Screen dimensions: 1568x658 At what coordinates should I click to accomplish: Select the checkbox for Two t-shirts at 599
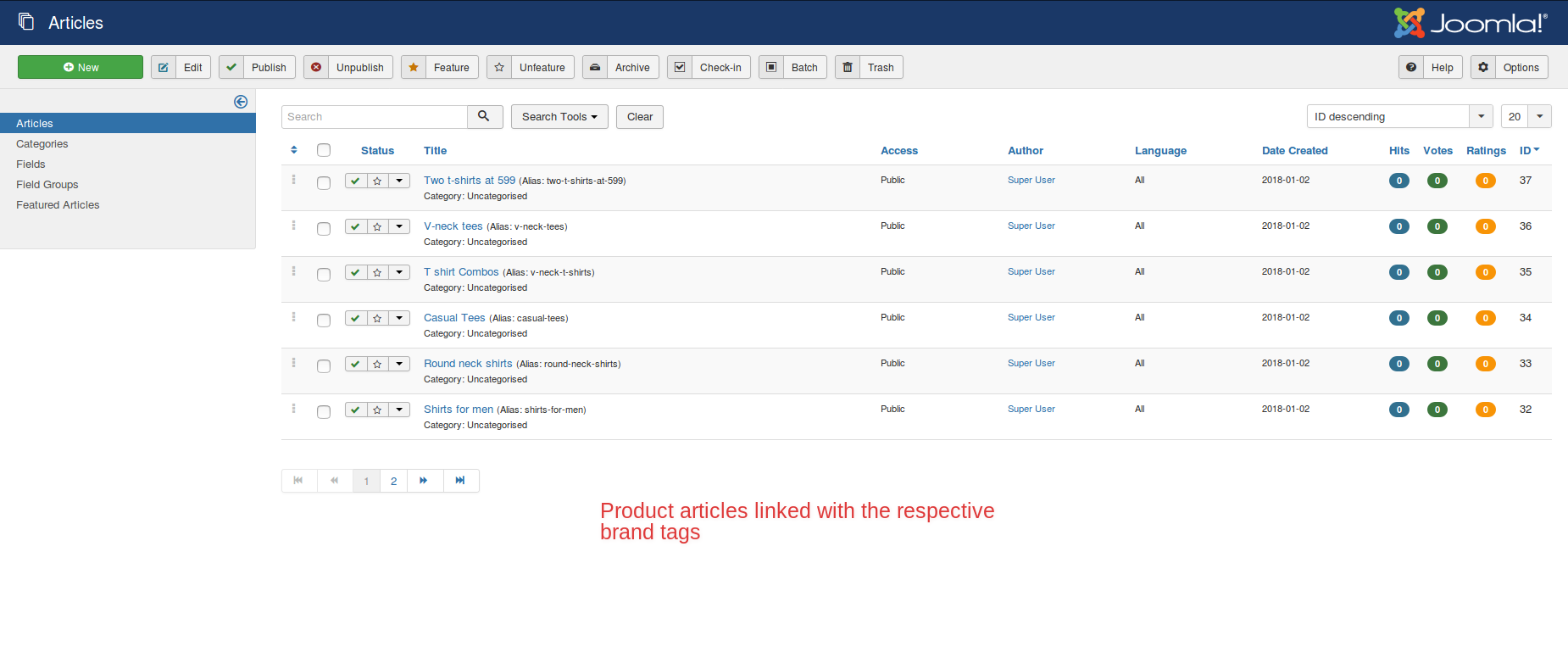[324, 183]
